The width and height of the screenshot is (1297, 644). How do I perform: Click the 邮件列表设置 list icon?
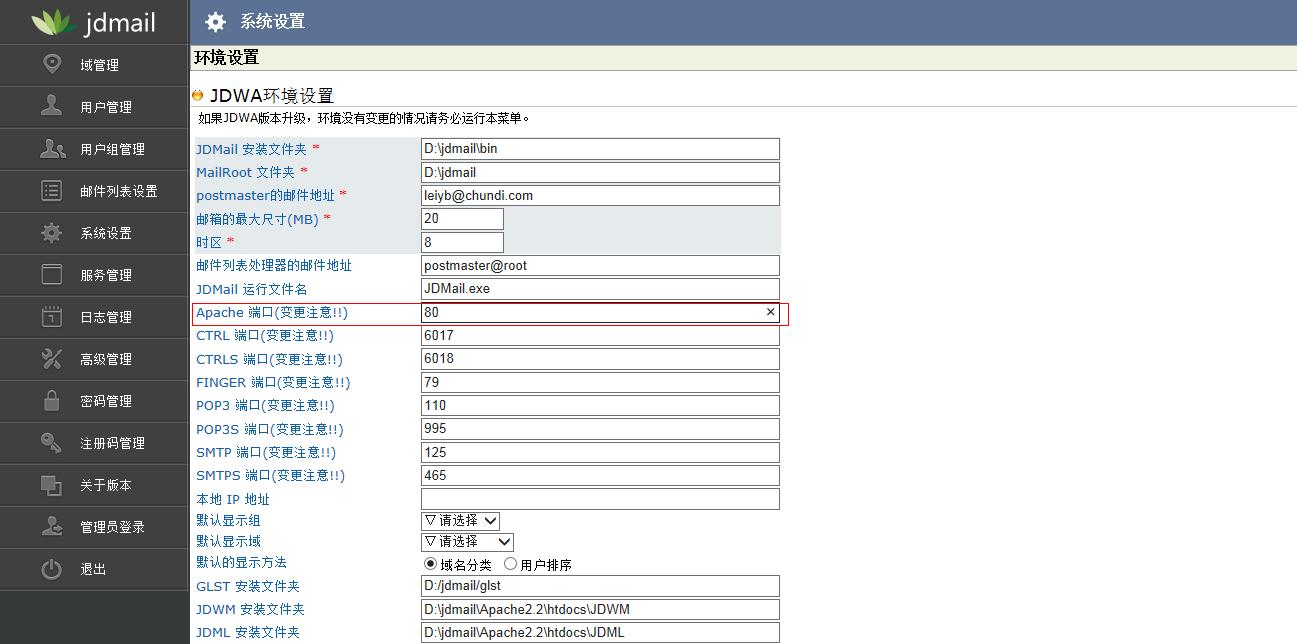click(x=52, y=190)
